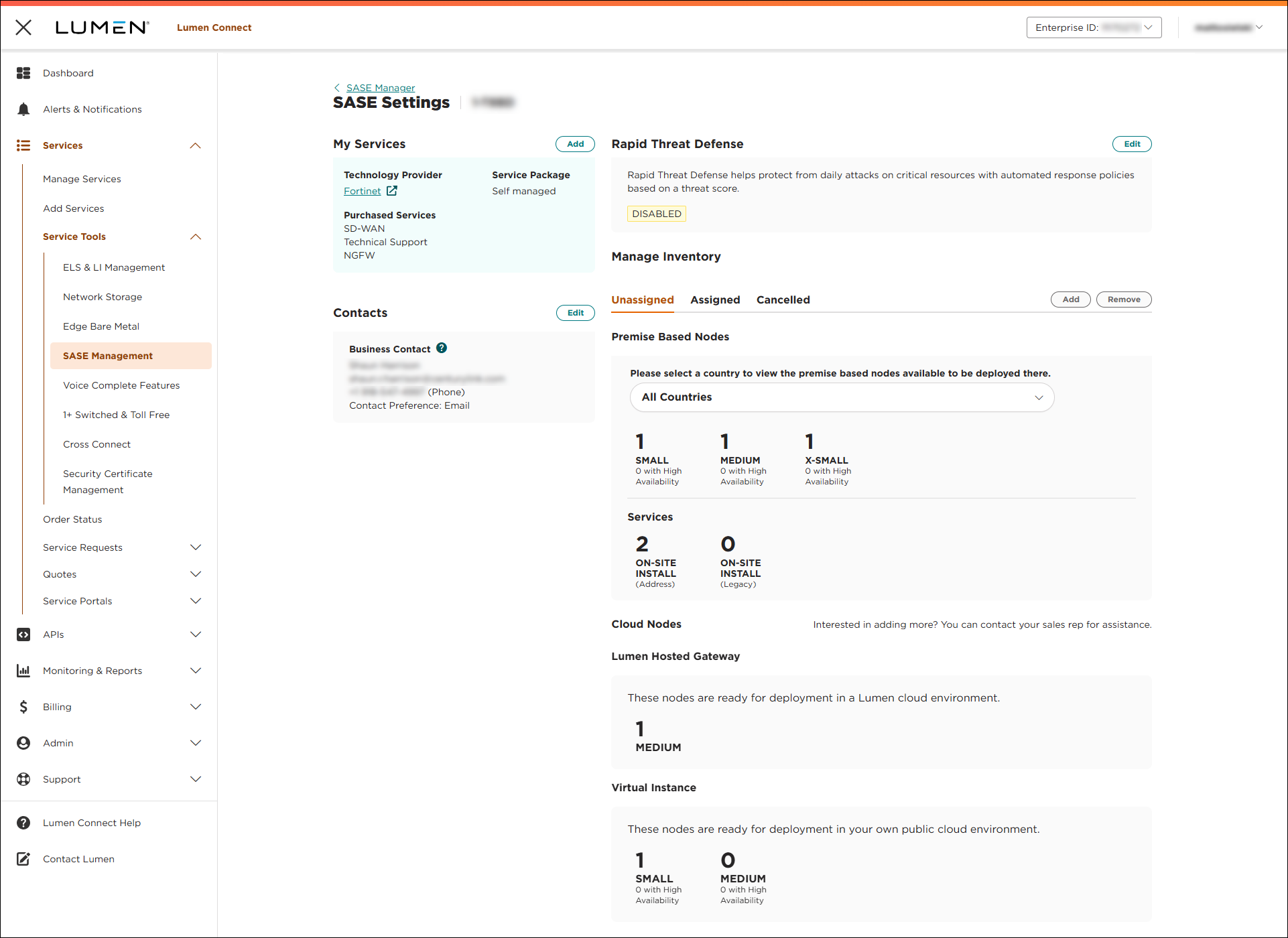The image size is (1288, 938).
Task: Click the Billing dollar sign icon
Action: [x=23, y=707]
